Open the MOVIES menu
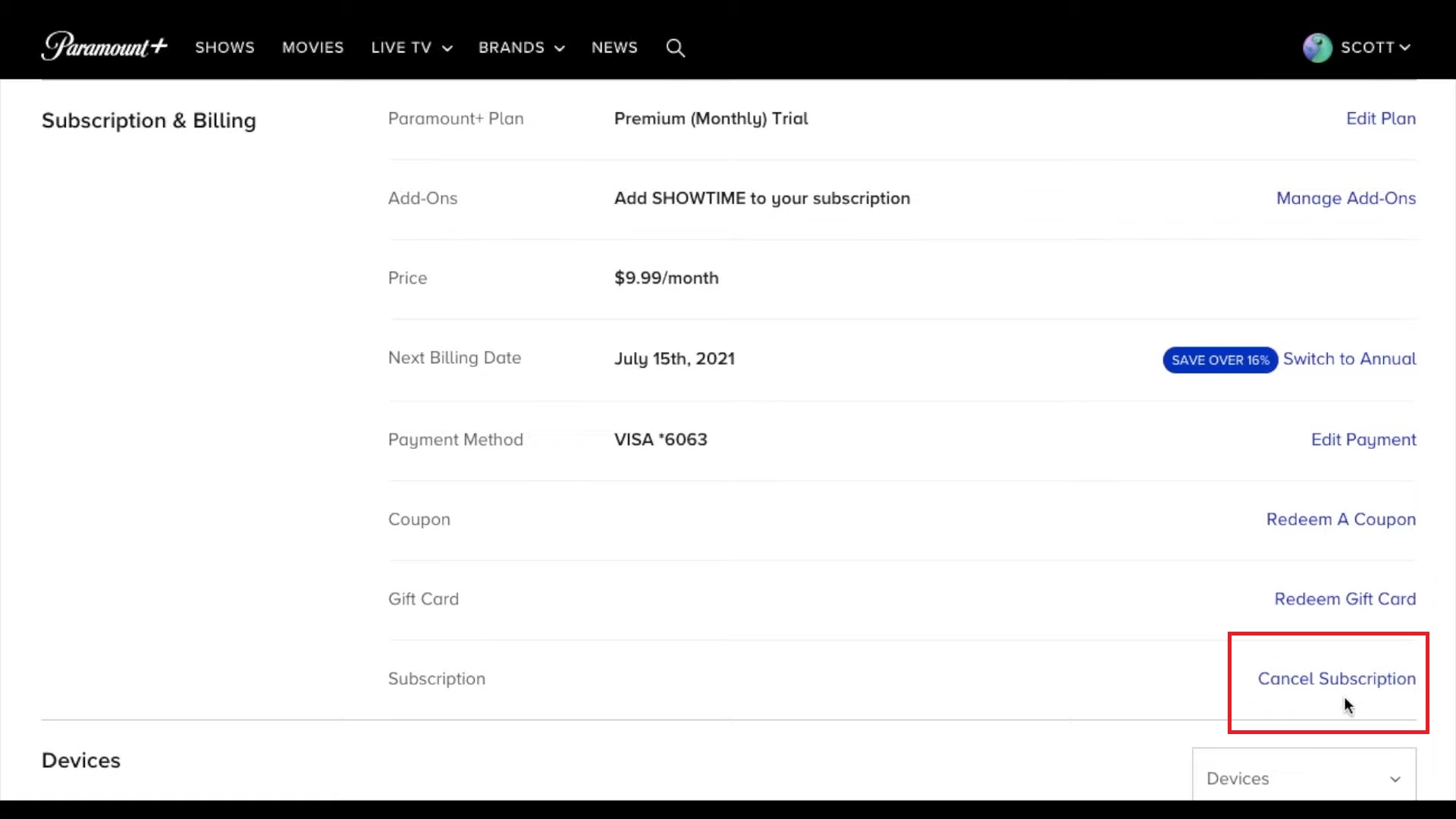Image resolution: width=1456 pixels, height=819 pixels. pyautogui.click(x=312, y=48)
